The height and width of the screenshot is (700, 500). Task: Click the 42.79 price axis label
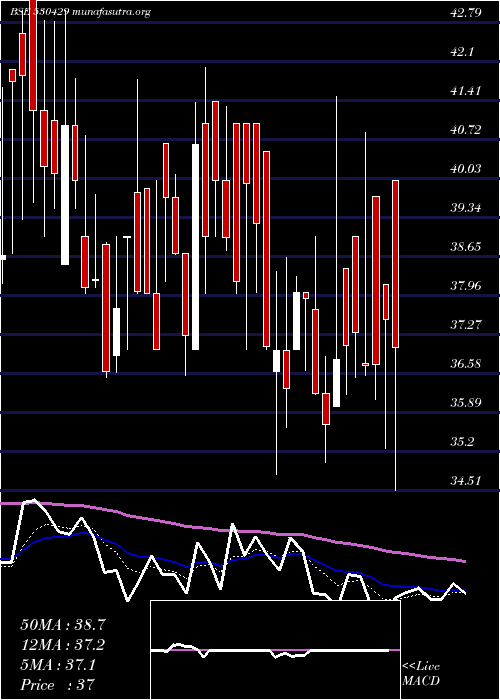click(x=466, y=12)
